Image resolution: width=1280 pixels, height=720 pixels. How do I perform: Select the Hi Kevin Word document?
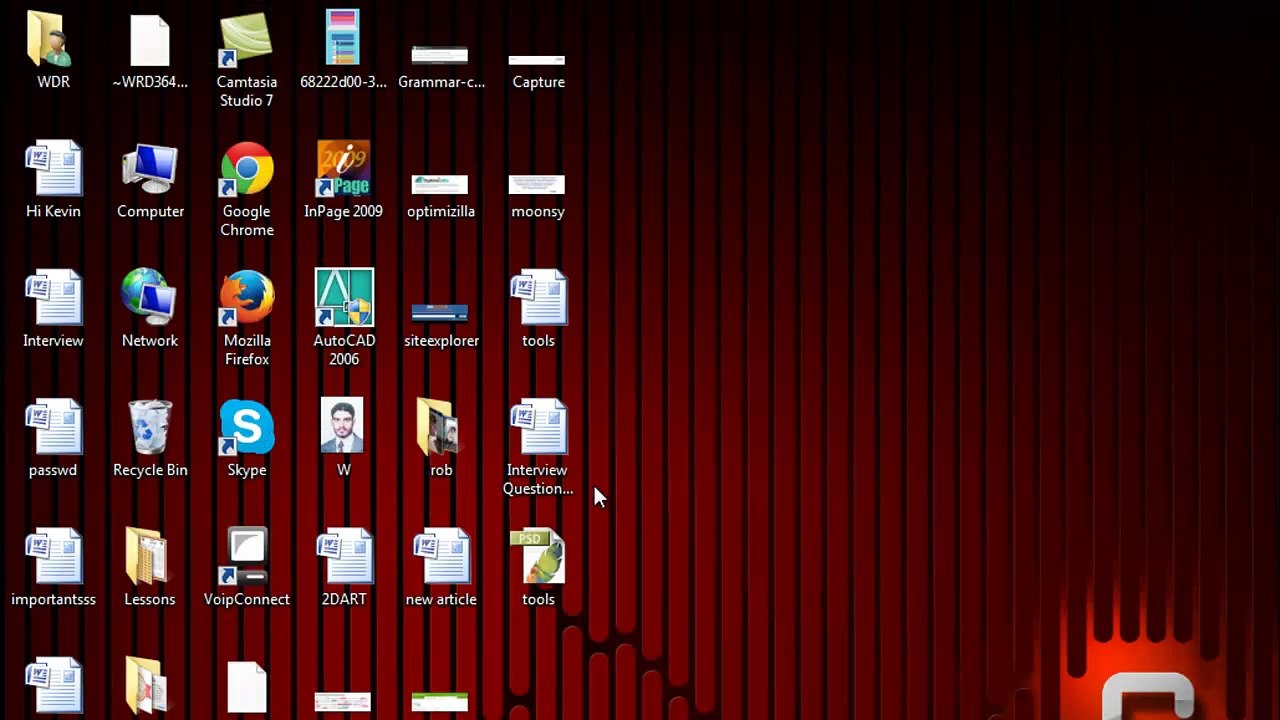[x=53, y=168]
